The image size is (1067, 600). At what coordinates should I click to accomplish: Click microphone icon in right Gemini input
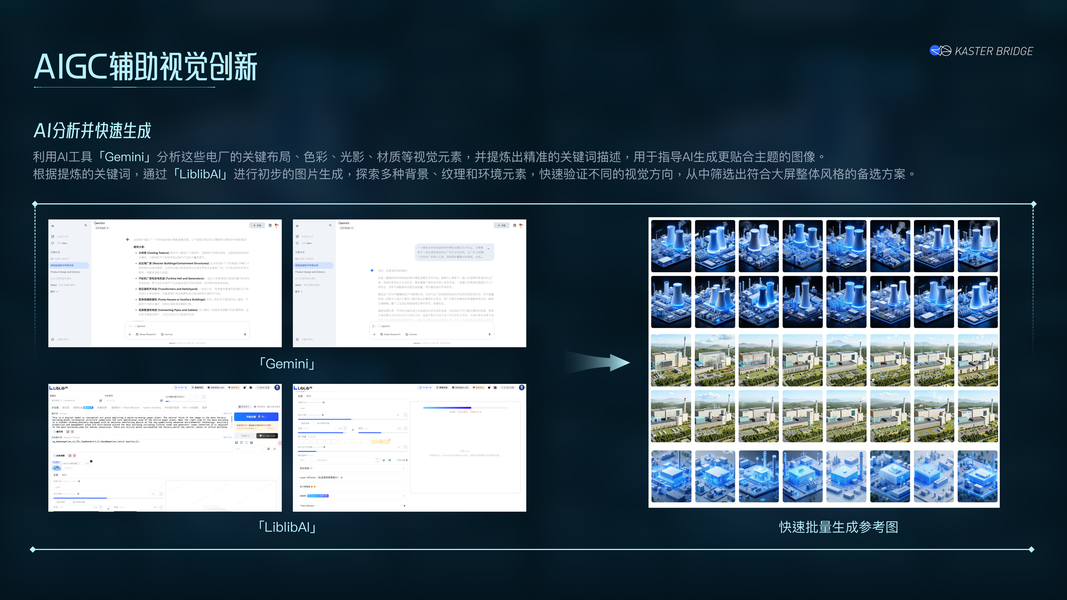489,334
